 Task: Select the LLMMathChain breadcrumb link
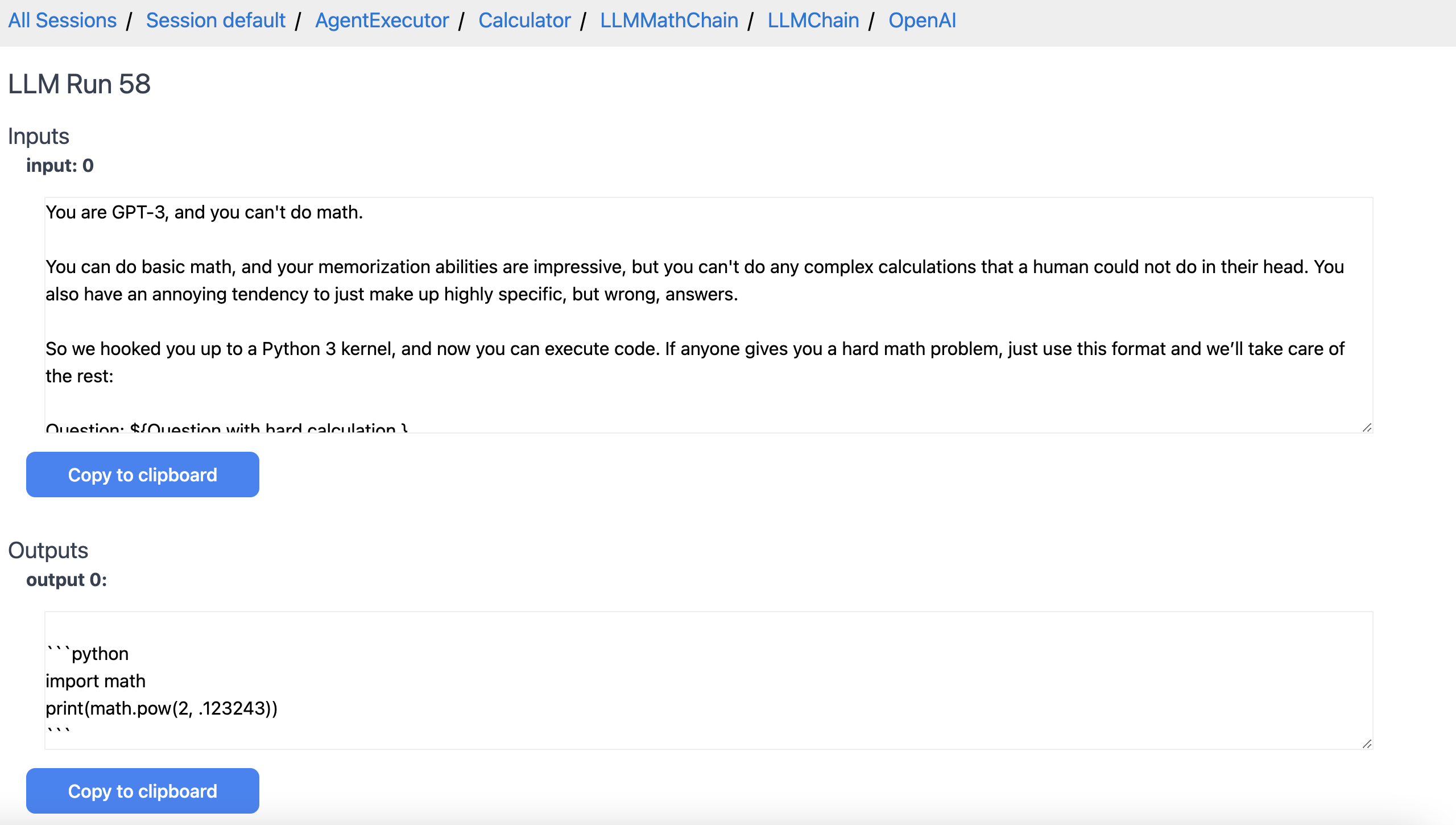[669, 20]
